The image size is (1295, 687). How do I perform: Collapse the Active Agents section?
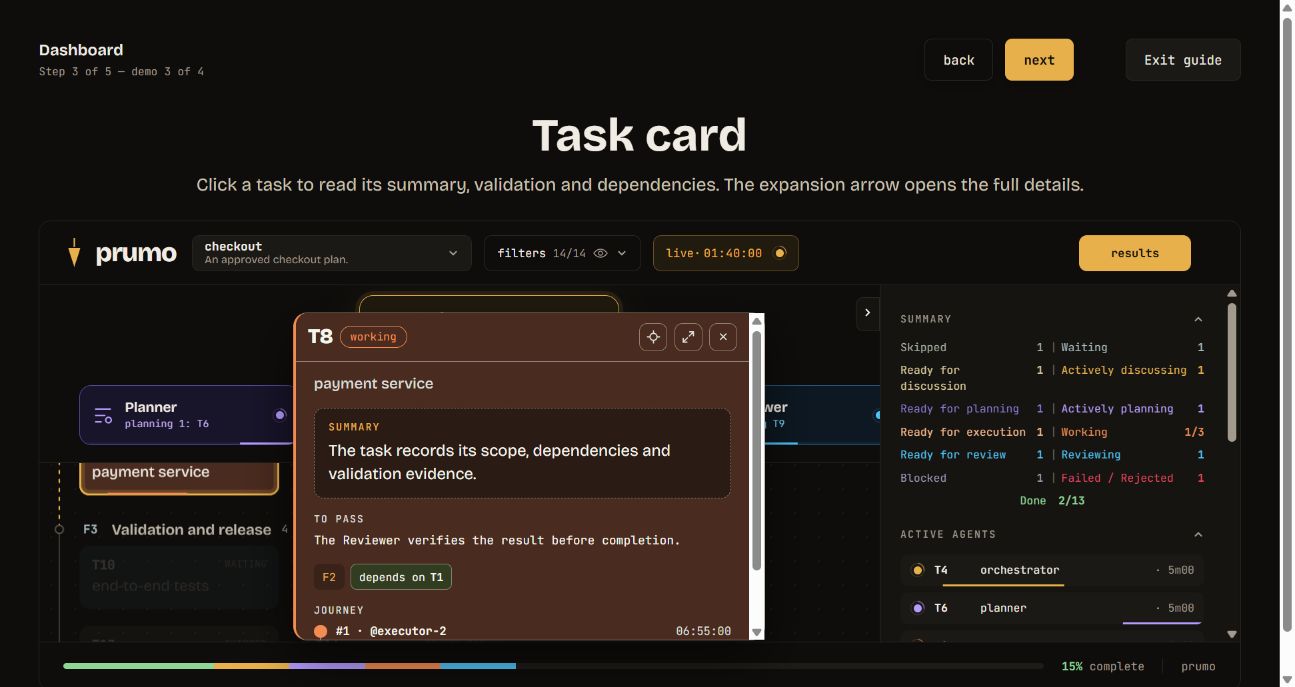click(1198, 534)
